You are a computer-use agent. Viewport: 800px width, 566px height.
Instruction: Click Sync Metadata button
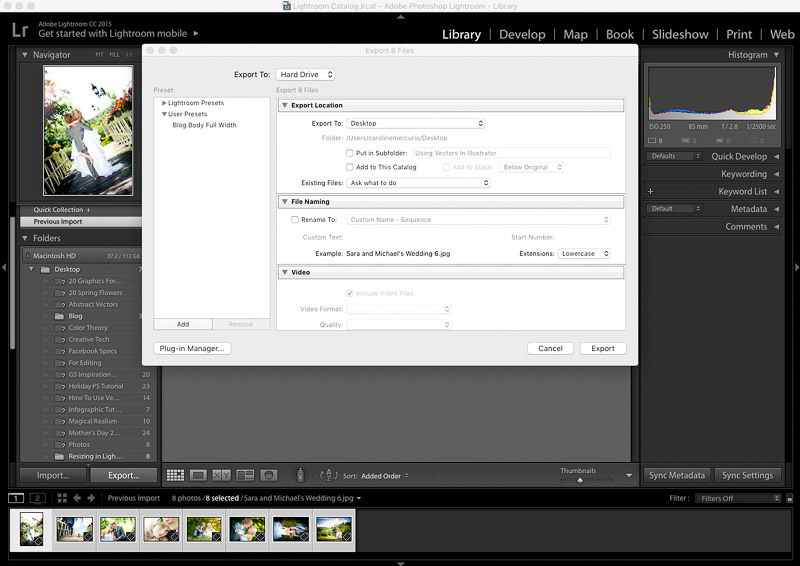[677, 476]
